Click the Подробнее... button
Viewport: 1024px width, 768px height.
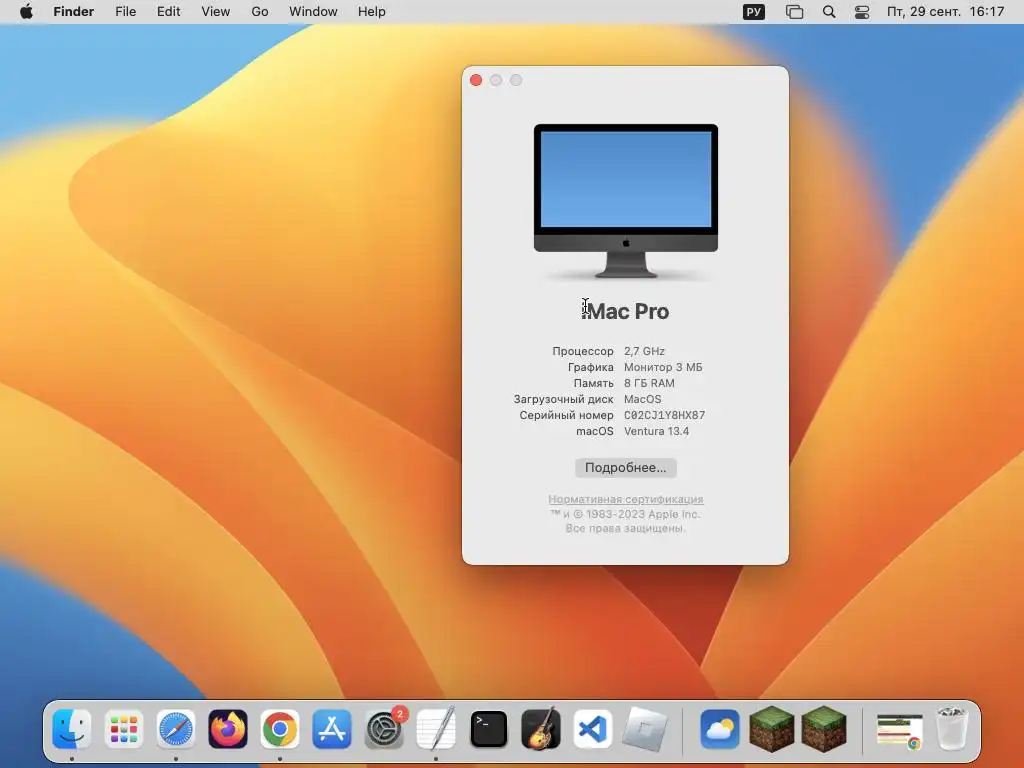626,468
